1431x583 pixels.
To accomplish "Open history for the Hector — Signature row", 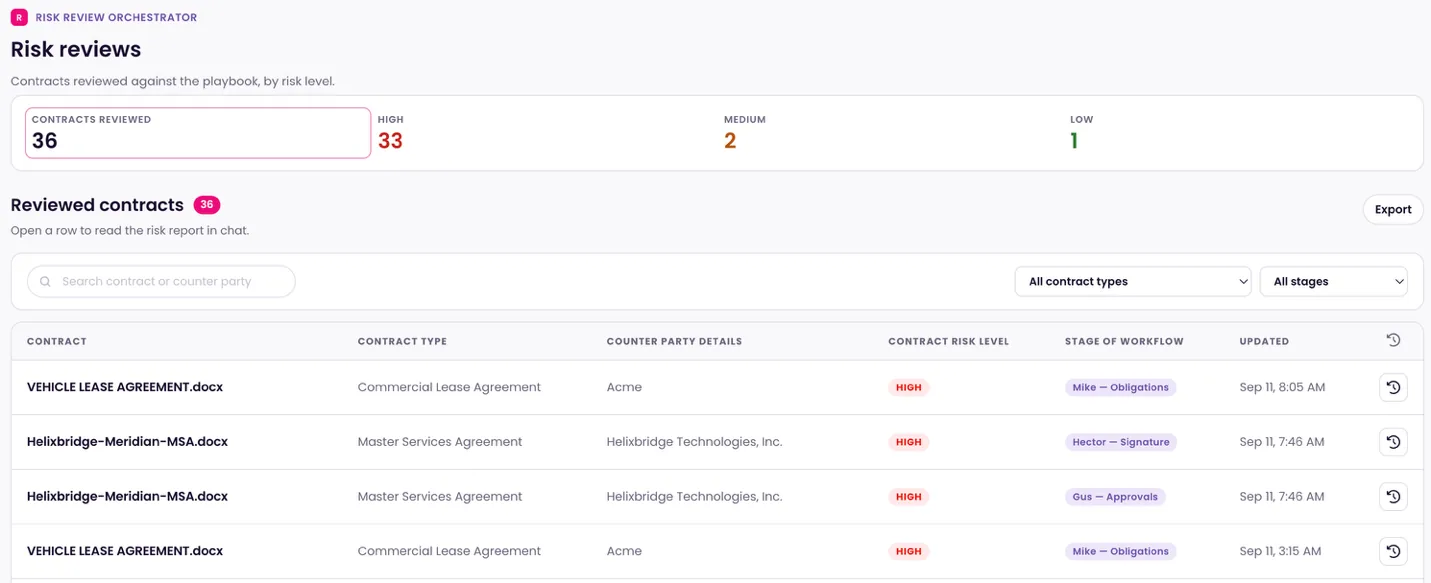I will pos(1393,442).
